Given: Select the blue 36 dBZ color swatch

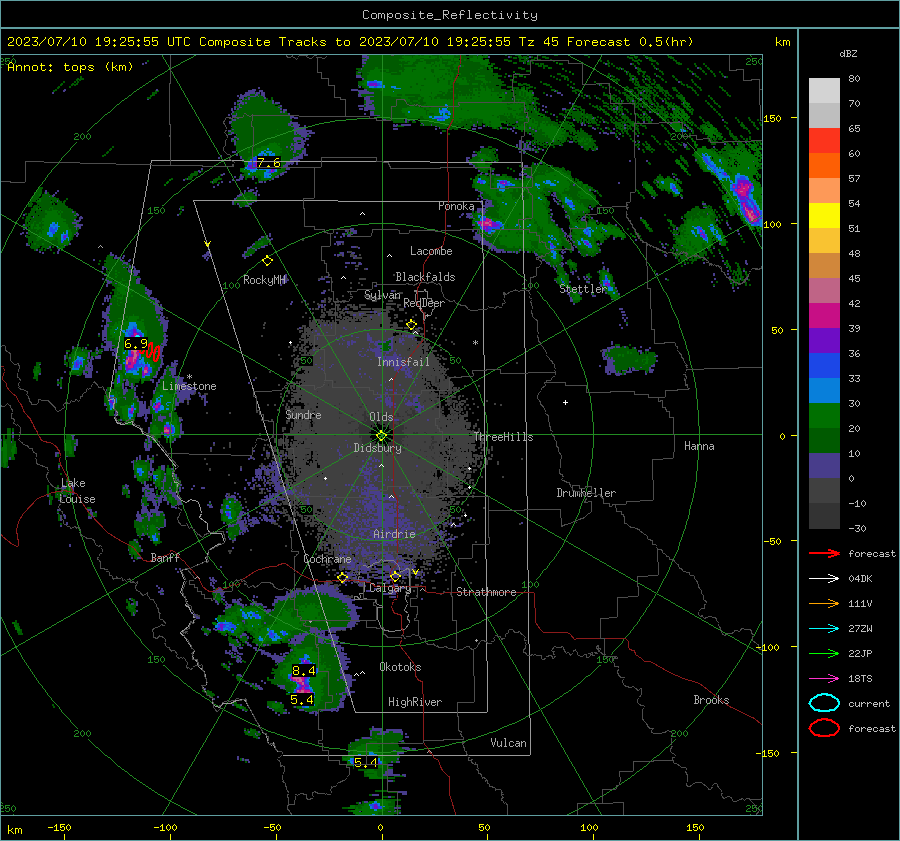Looking at the screenshot, I should [x=824, y=365].
